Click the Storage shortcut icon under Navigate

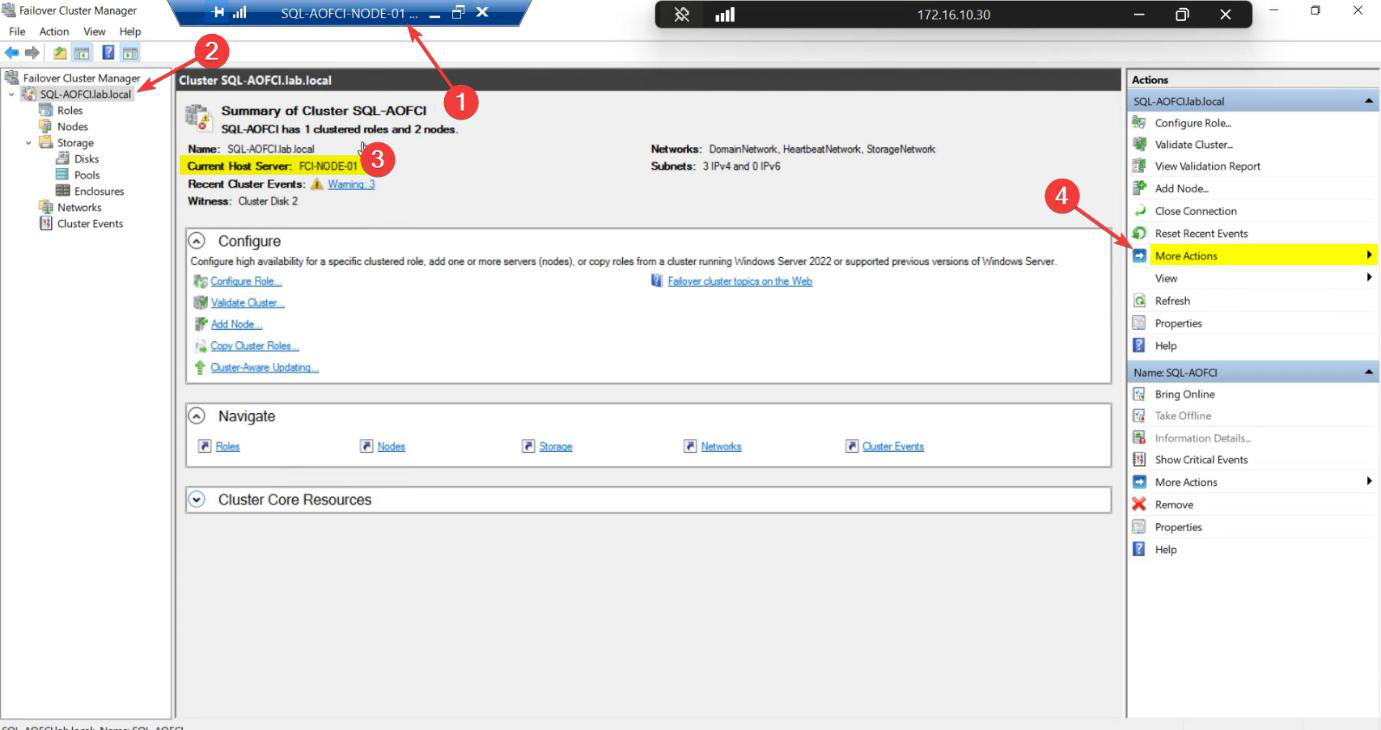coord(529,446)
